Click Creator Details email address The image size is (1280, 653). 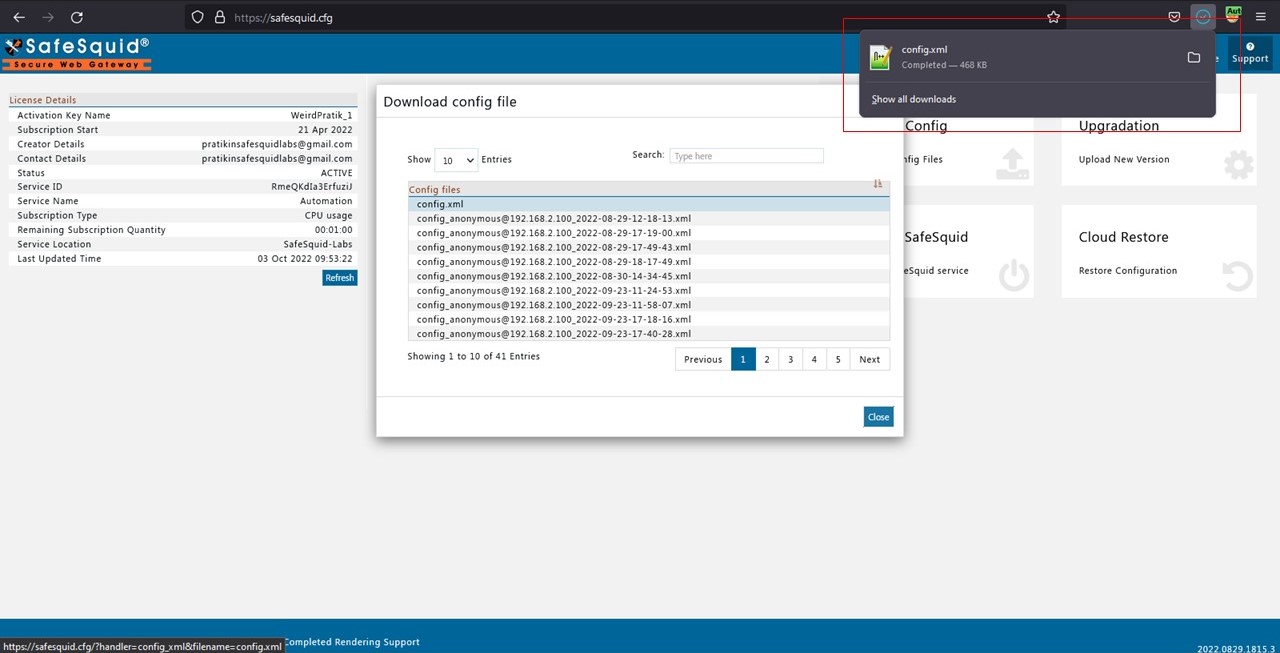pos(277,144)
